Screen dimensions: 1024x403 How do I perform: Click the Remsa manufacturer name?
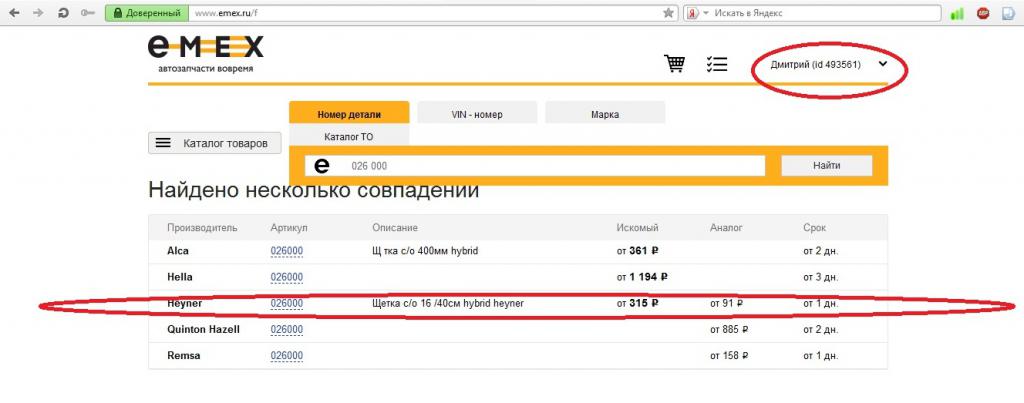[x=184, y=355]
